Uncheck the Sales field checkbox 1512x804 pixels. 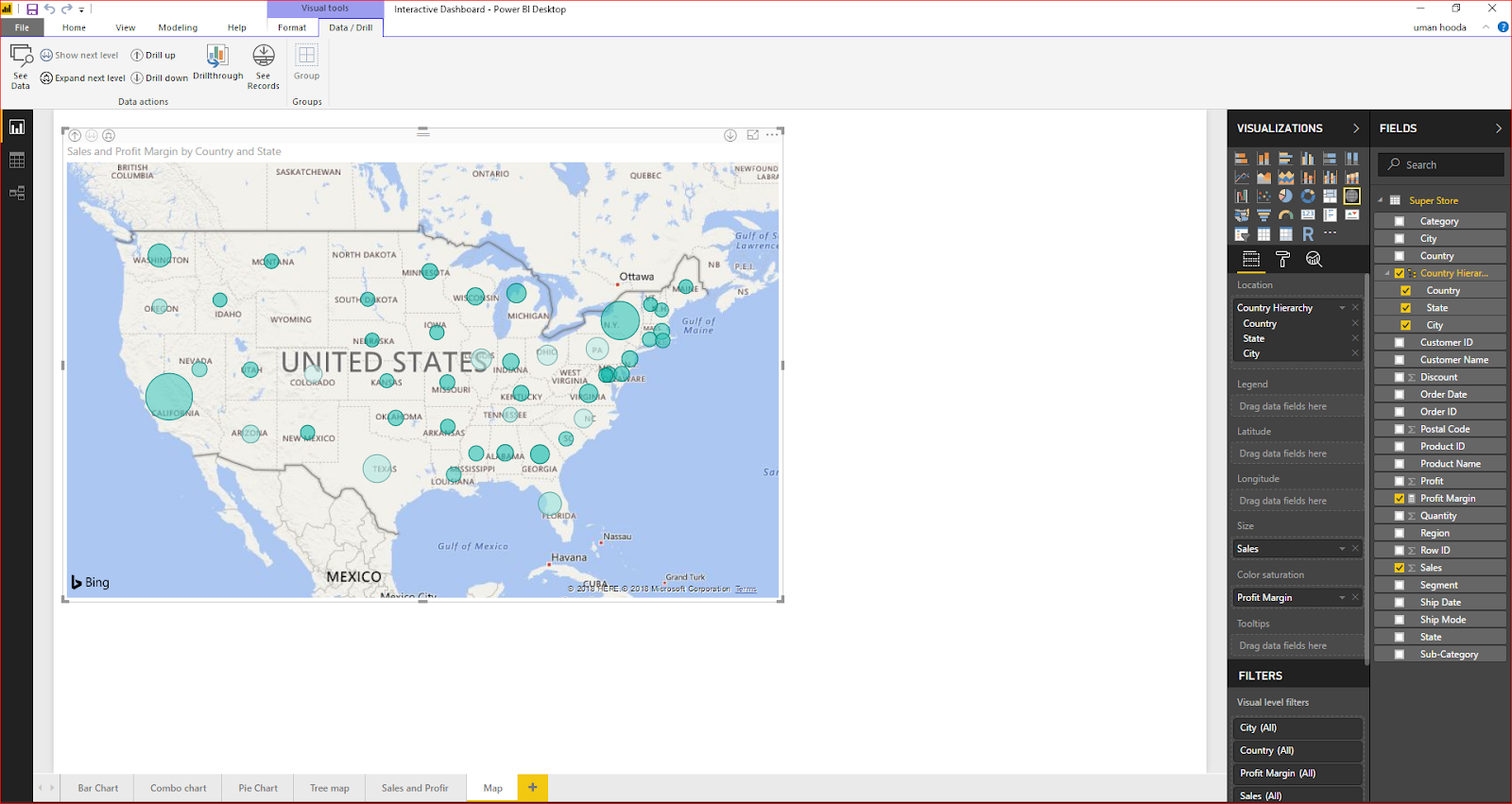pos(1400,568)
